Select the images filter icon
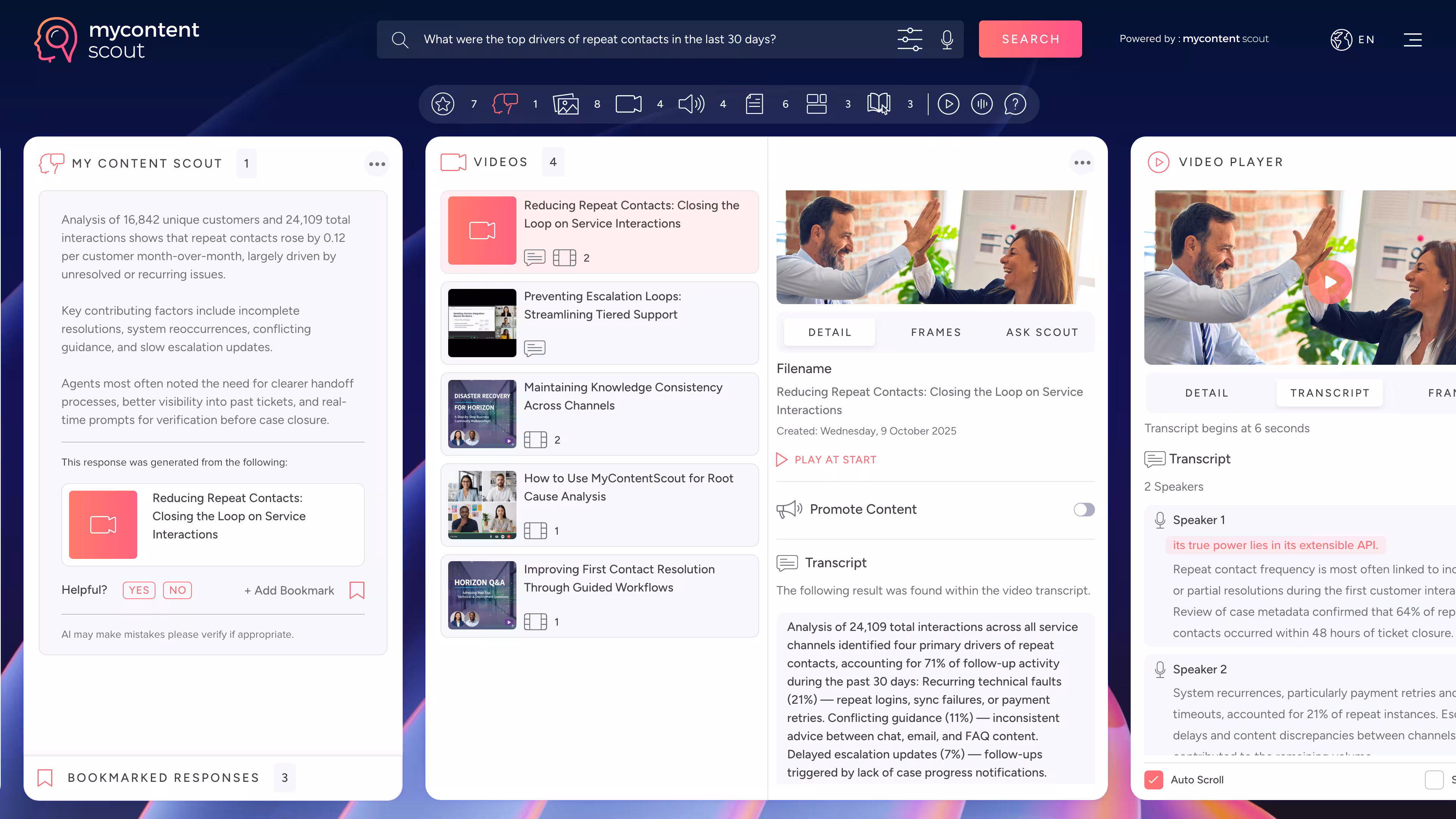Screen dimensions: 1456x819 click(x=566, y=104)
